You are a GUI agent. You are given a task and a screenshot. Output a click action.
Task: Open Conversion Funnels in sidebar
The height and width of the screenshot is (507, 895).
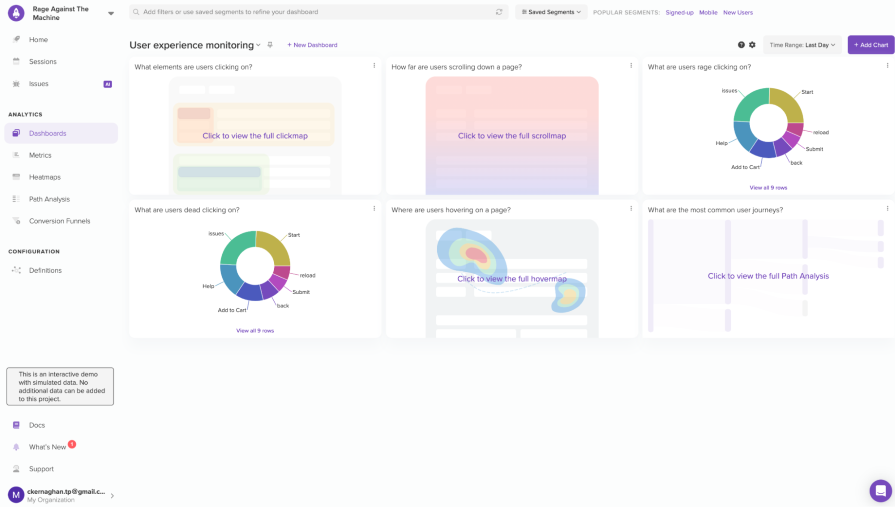pyautogui.click(x=59, y=221)
